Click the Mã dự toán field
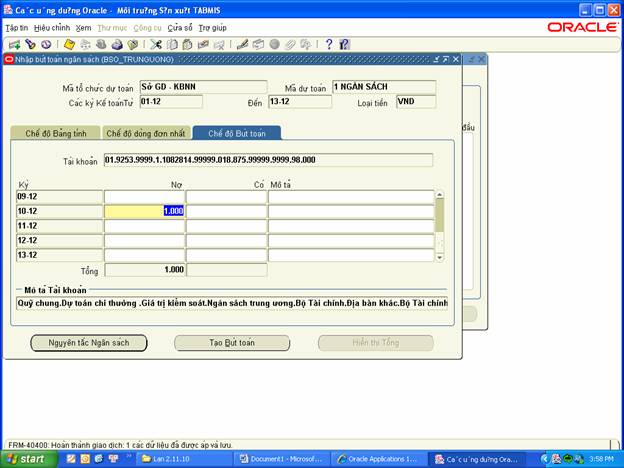Image resolution: width=624 pixels, height=468 pixels. (x=384, y=87)
